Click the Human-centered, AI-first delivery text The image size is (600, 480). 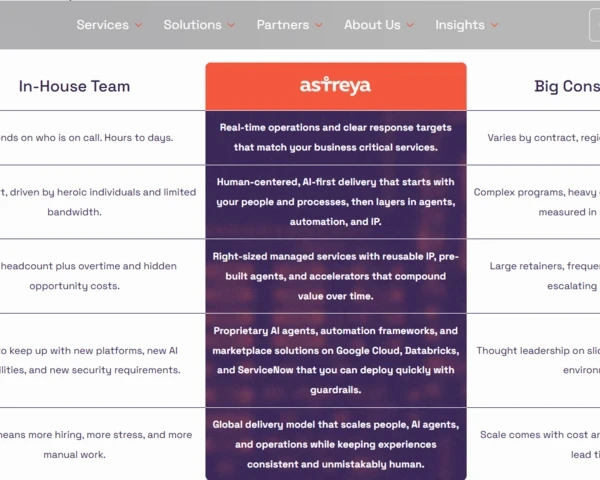[x=336, y=202]
